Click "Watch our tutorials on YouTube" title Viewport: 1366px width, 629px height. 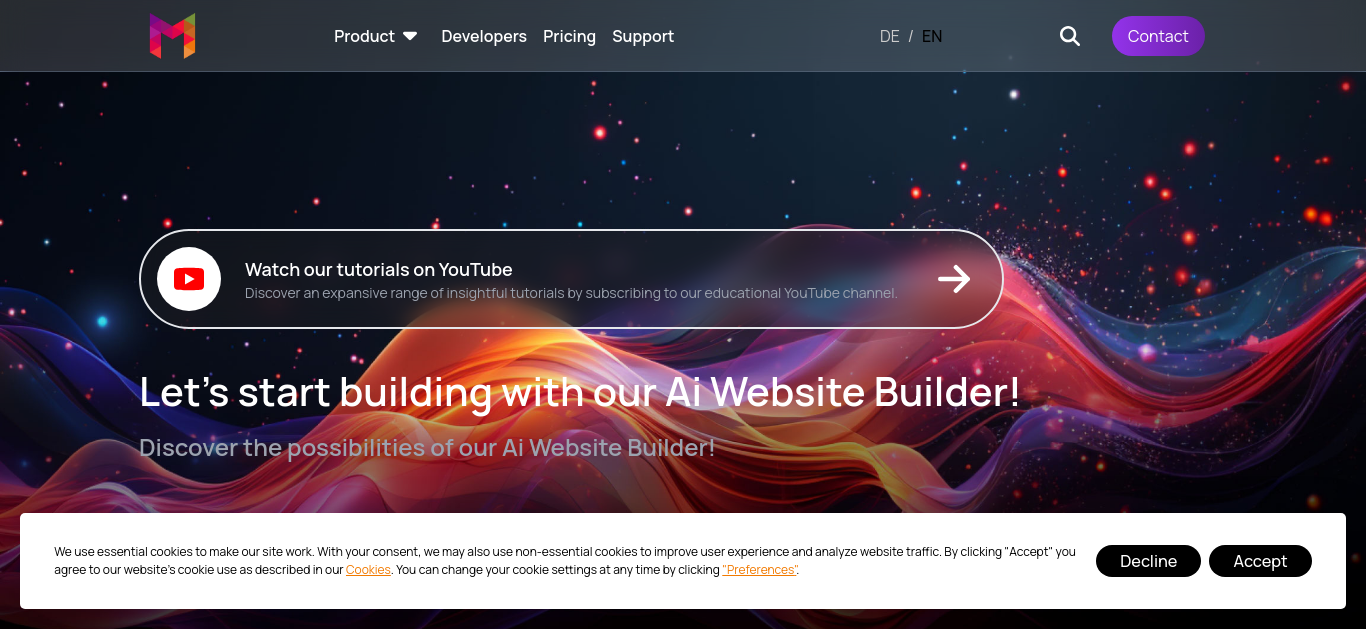[x=379, y=269]
